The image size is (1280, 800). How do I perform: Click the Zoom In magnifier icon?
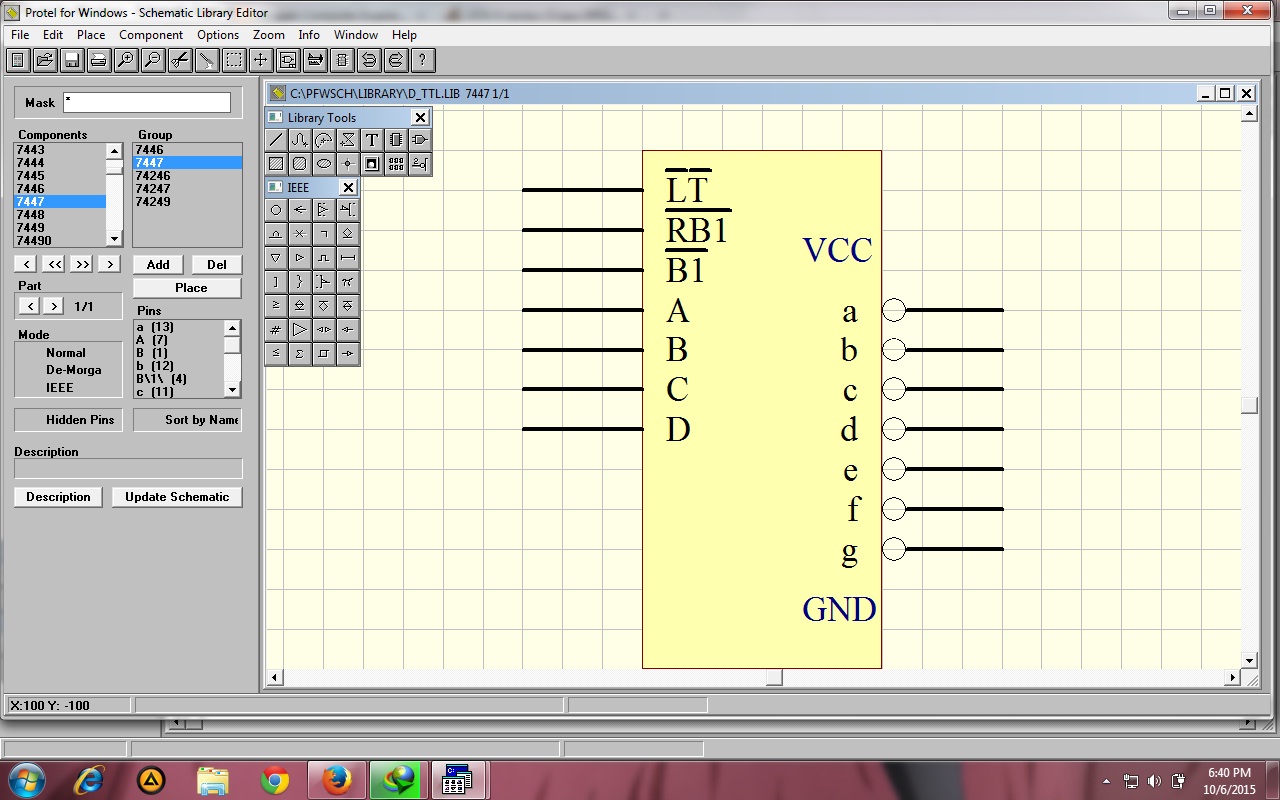coord(126,60)
